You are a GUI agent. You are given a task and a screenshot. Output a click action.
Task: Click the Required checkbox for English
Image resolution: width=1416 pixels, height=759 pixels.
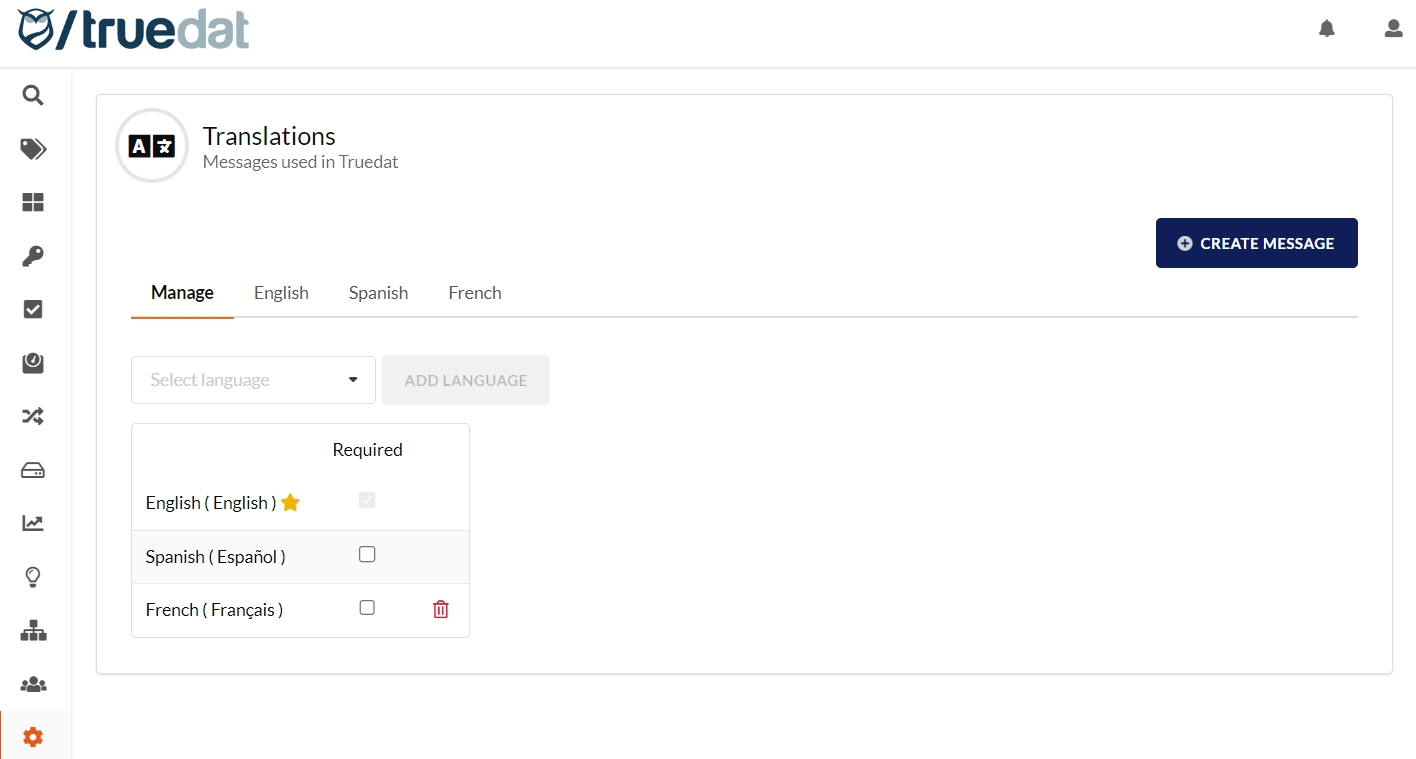tap(367, 500)
